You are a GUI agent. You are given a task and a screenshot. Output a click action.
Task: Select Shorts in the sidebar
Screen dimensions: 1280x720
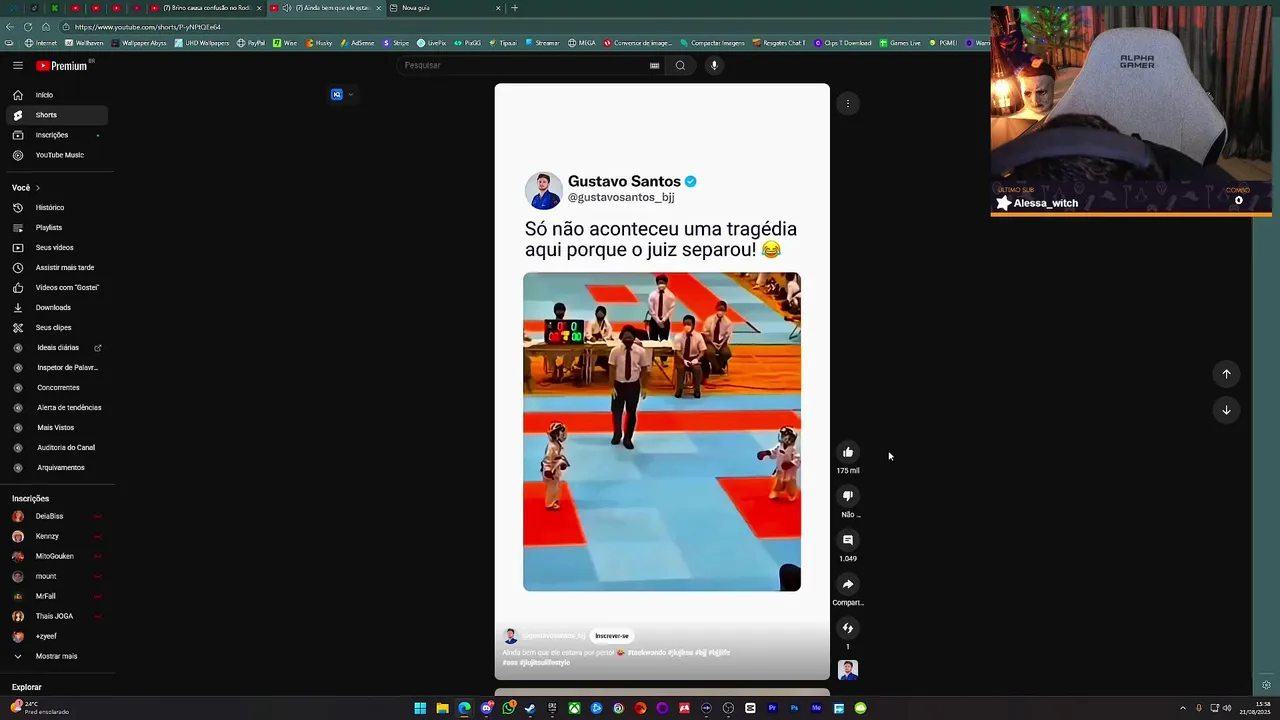tap(57, 115)
